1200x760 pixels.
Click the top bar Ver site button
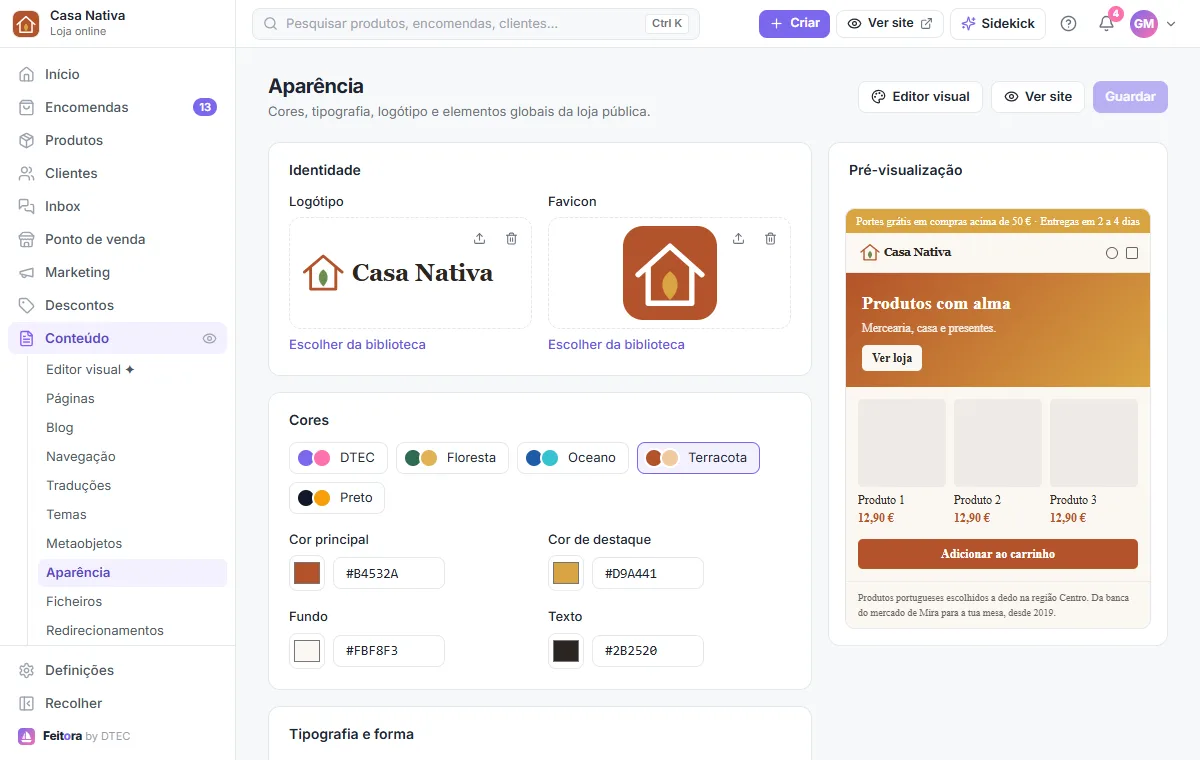(x=890, y=24)
